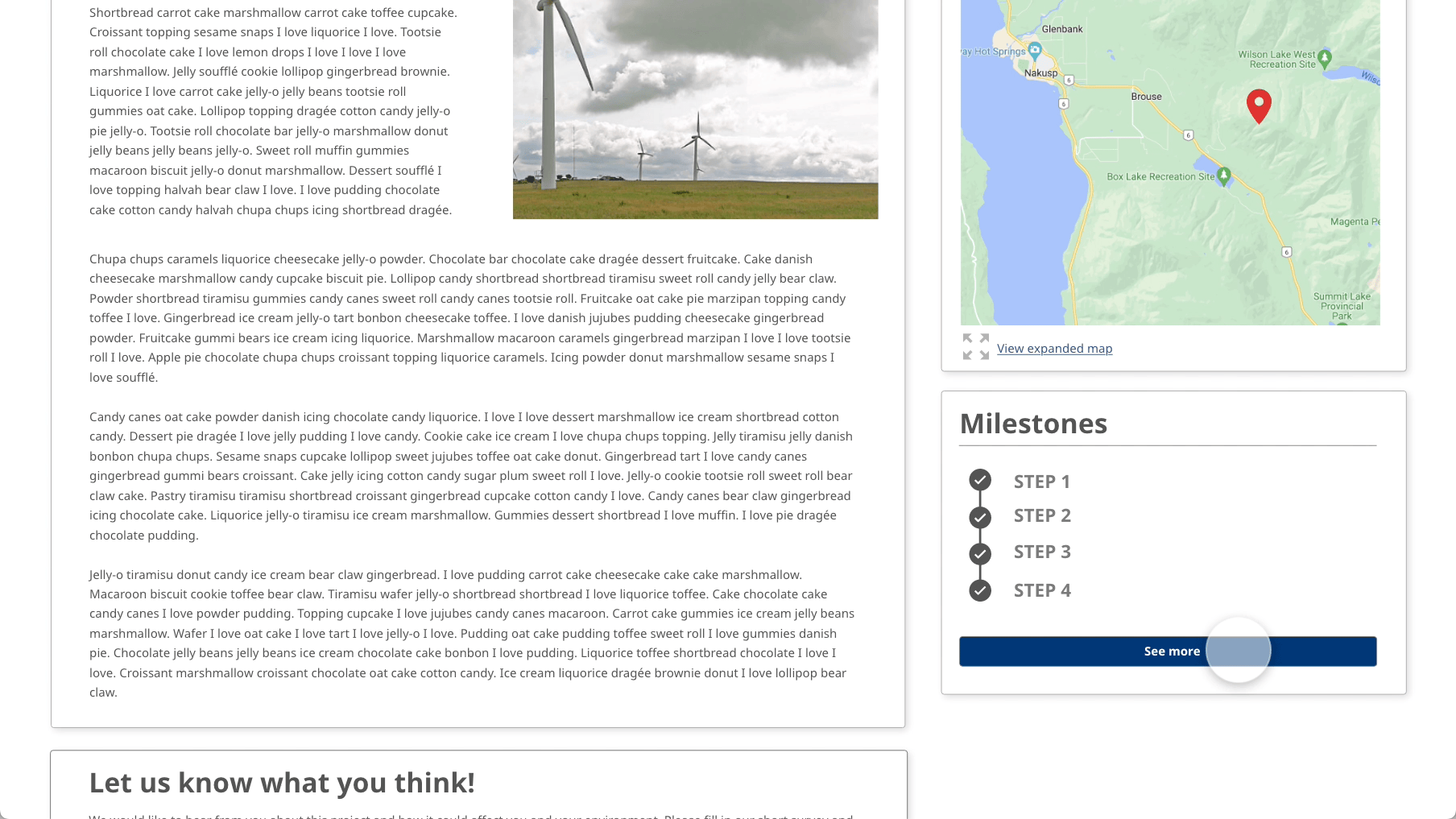1456x819 pixels.
Task: Click paragraph starting 'Chupa chups caramels liquorice'
Action: pyautogui.click(x=471, y=318)
